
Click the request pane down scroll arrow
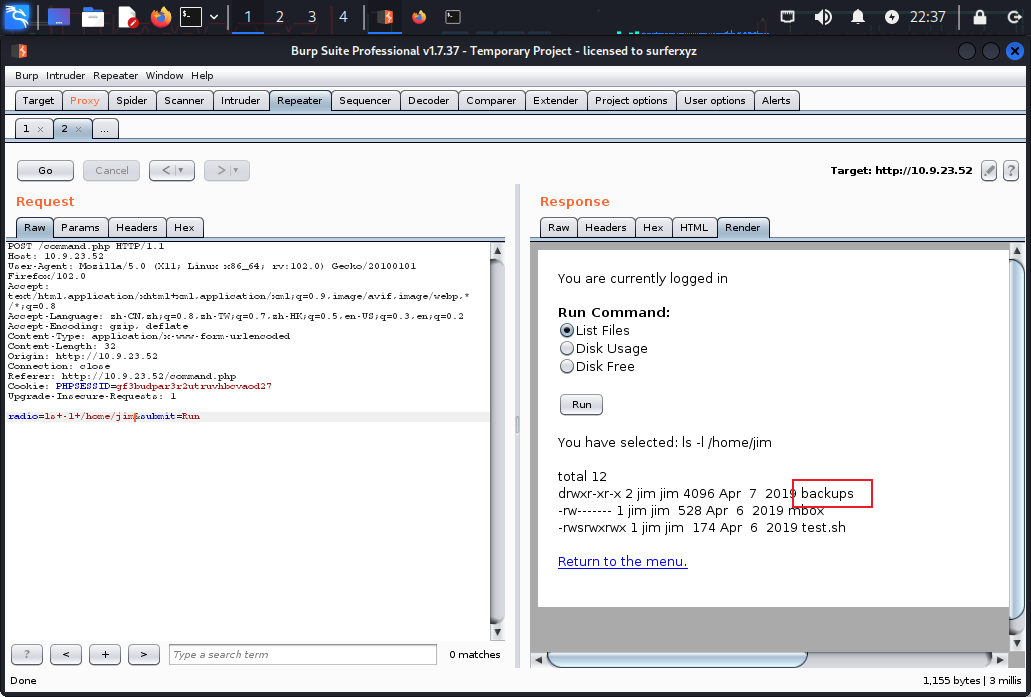click(498, 632)
